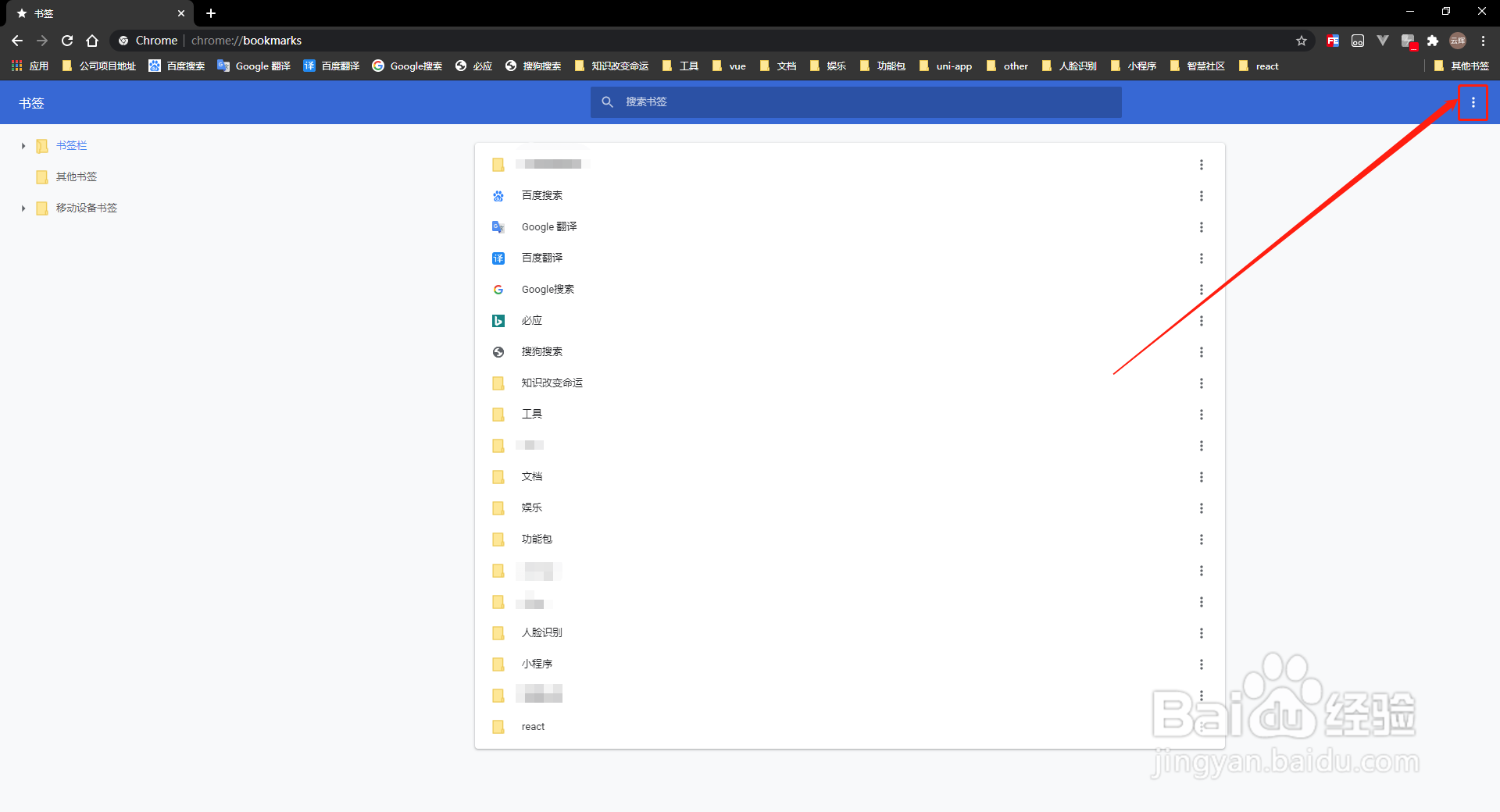The width and height of the screenshot is (1500, 812).
Task: Select 书签栏 in the sidebar tree
Action: tap(71, 146)
